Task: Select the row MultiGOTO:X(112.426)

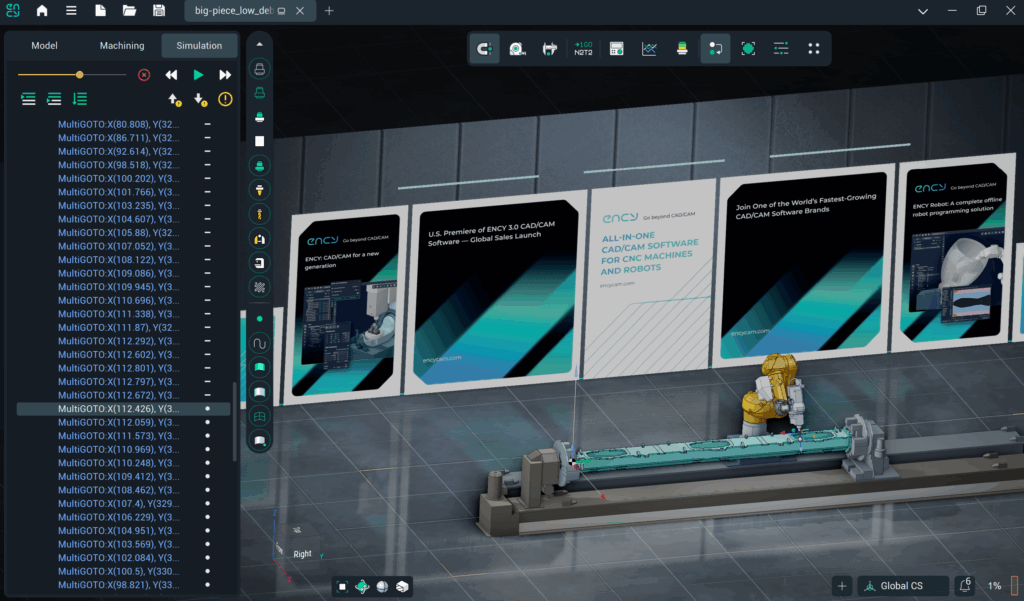Action: (123, 409)
